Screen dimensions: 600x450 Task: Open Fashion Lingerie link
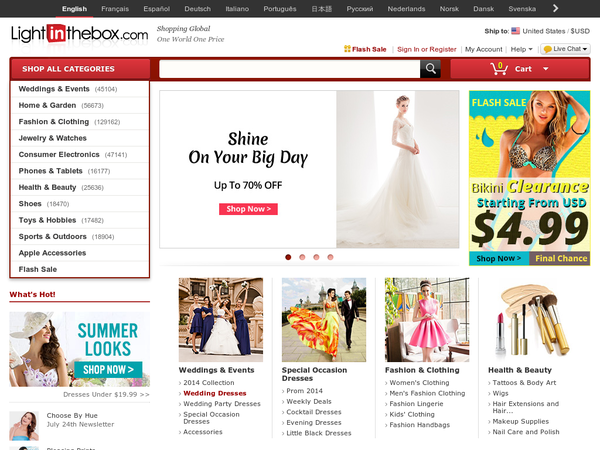click(x=416, y=404)
